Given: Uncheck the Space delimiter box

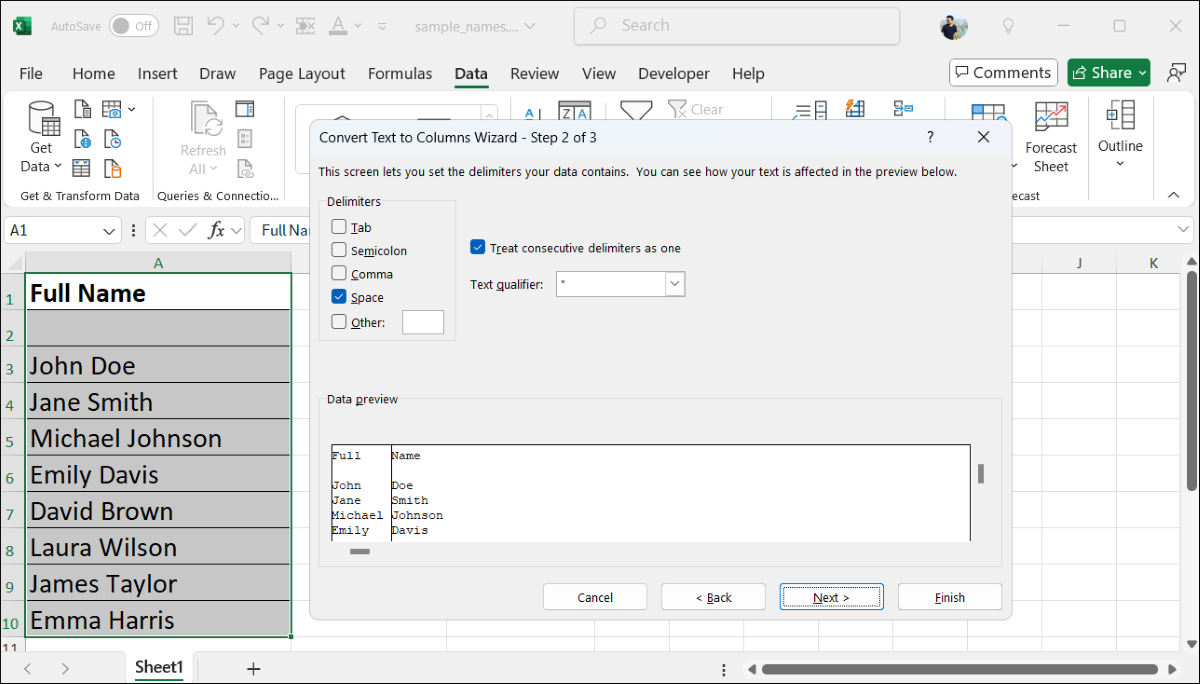Looking at the screenshot, I should point(339,297).
